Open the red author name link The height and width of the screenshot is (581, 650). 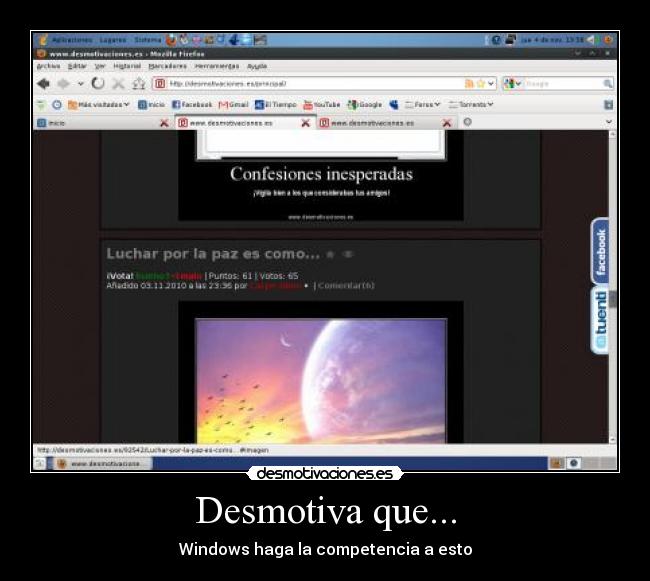(x=276, y=286)
